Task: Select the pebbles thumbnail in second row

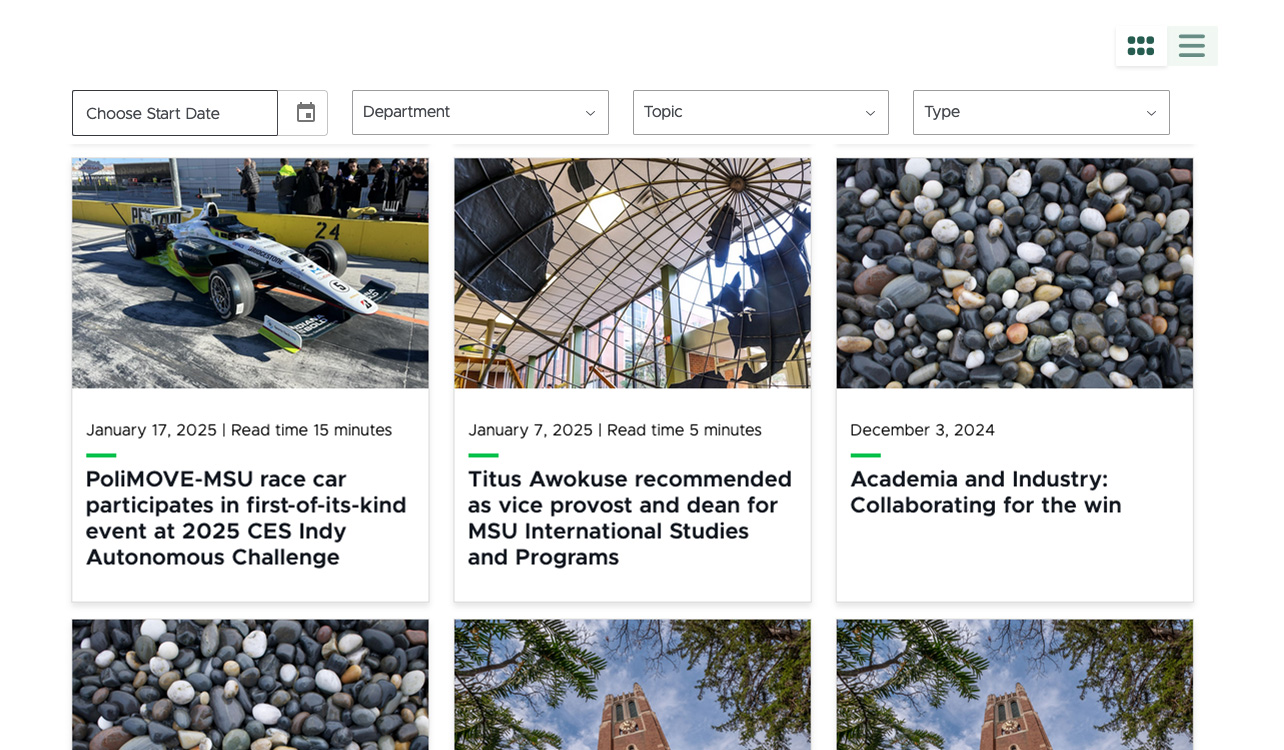Action: coord(250,684)
